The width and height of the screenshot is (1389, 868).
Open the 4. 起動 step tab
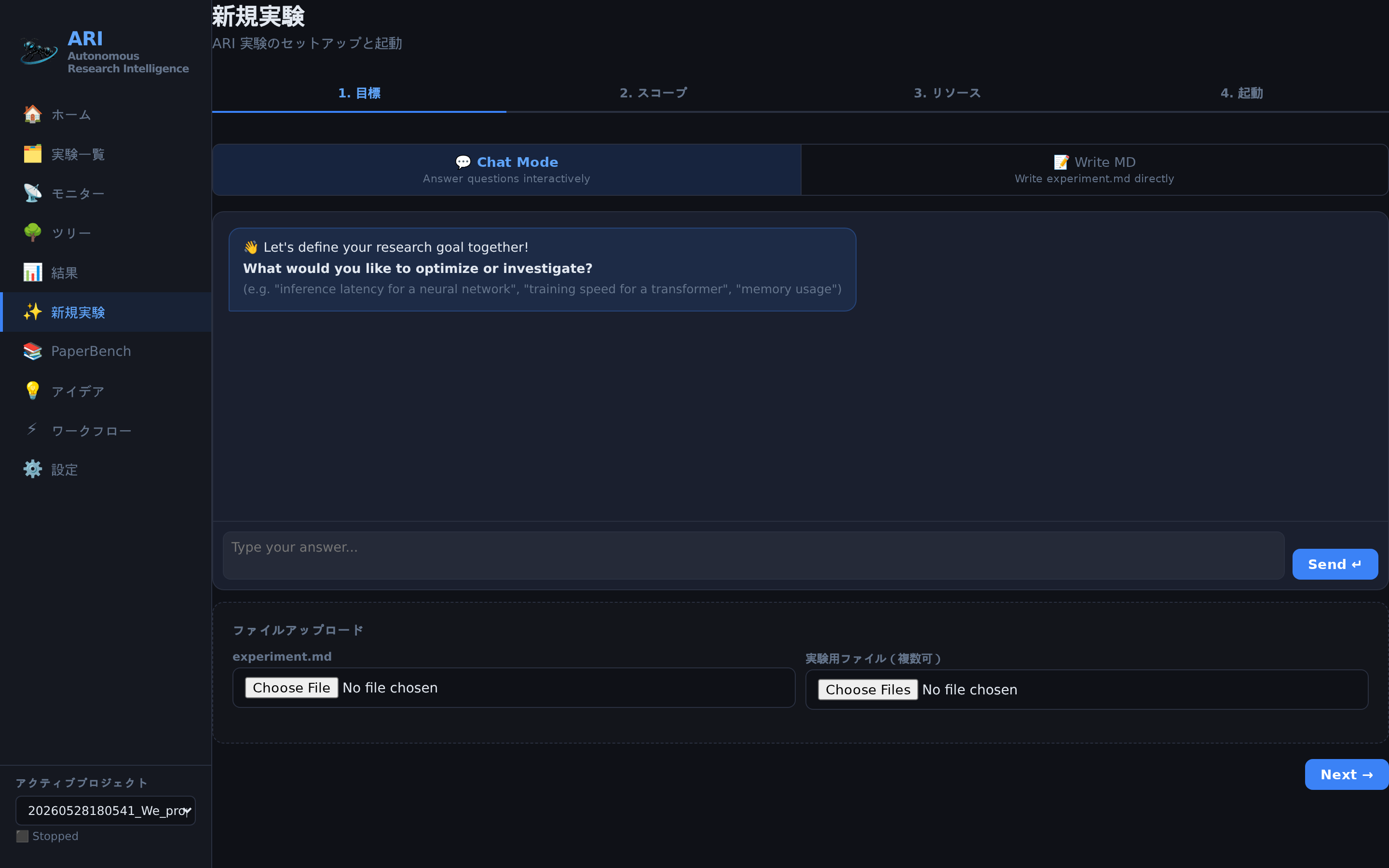tap(1241, 93)
